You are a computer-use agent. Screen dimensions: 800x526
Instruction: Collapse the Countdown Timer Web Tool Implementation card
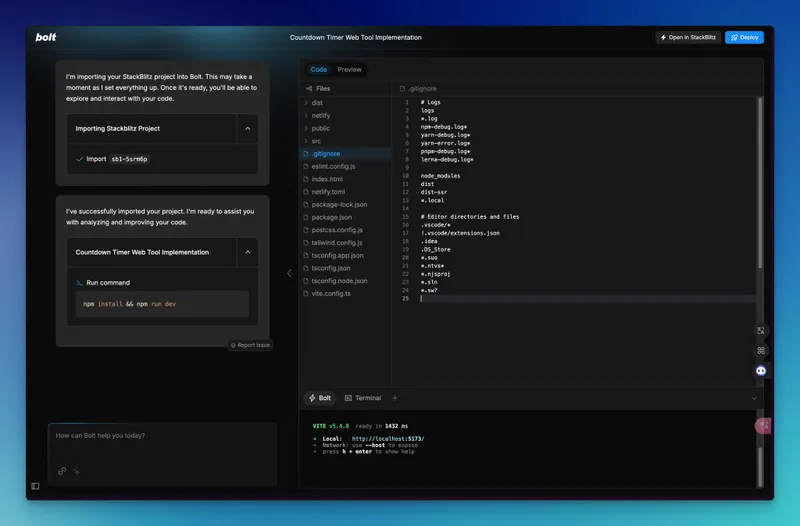247,252
